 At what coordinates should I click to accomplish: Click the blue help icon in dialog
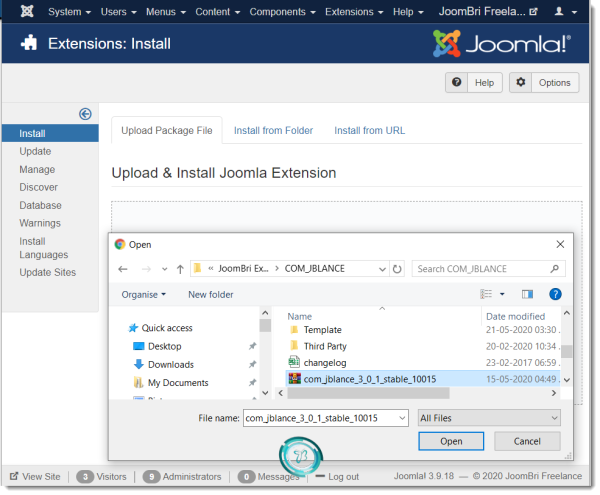(x=555, y=294)
